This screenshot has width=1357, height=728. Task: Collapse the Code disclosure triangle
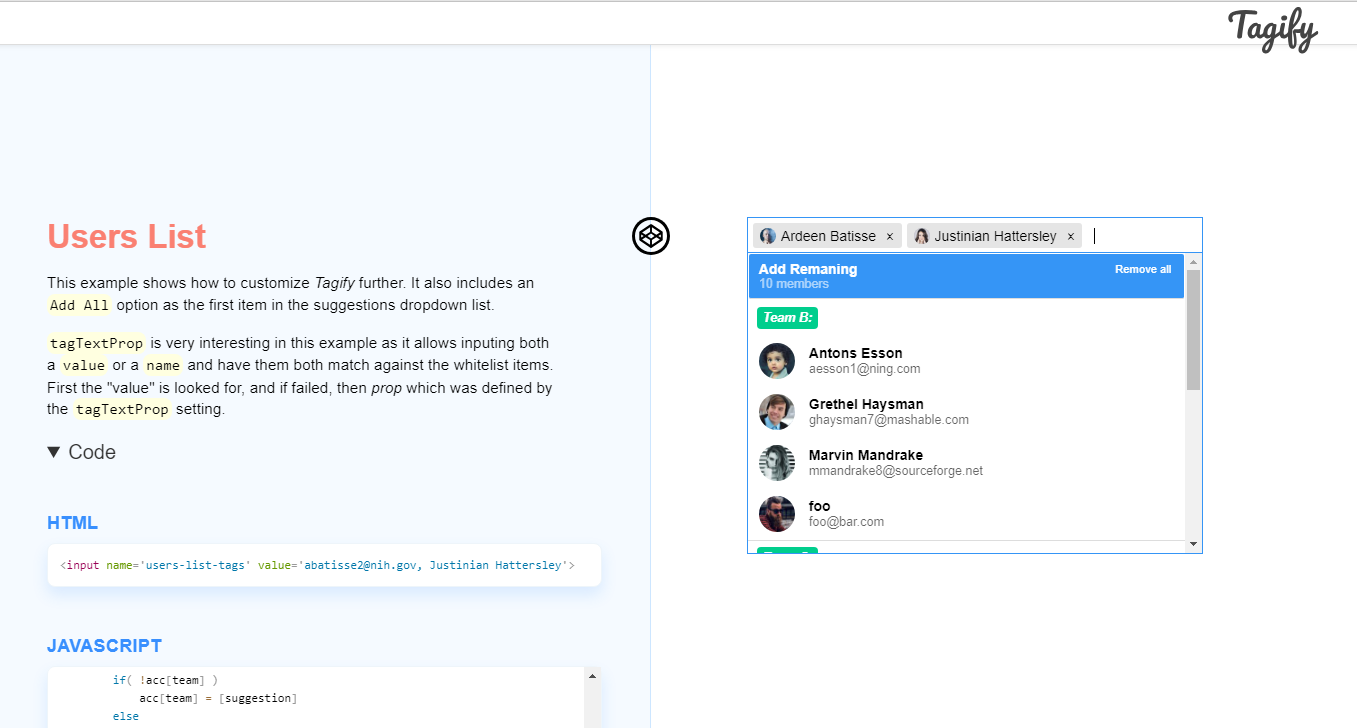click(54, 452)
